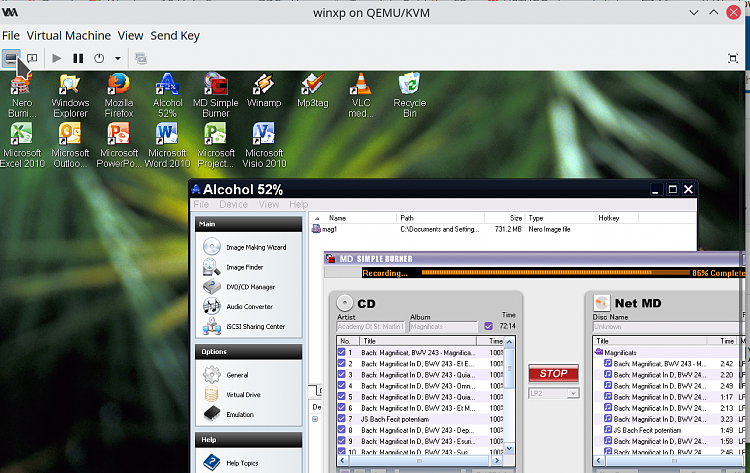Select the Microsoft Excel 2010 icon
750x473 pixels.
(x=22, y=145)
